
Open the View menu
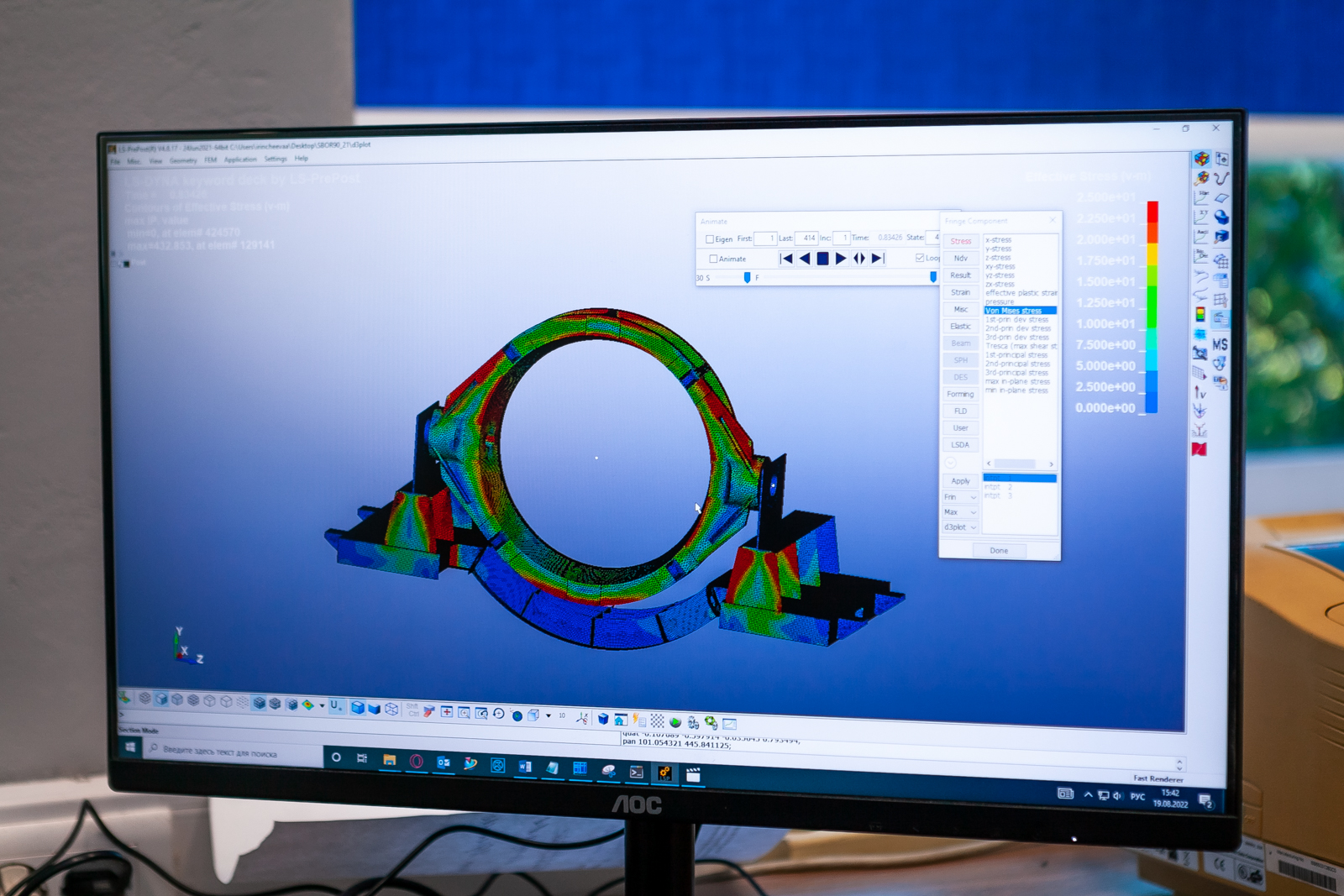pyautogui.click(x=156, y=161)
